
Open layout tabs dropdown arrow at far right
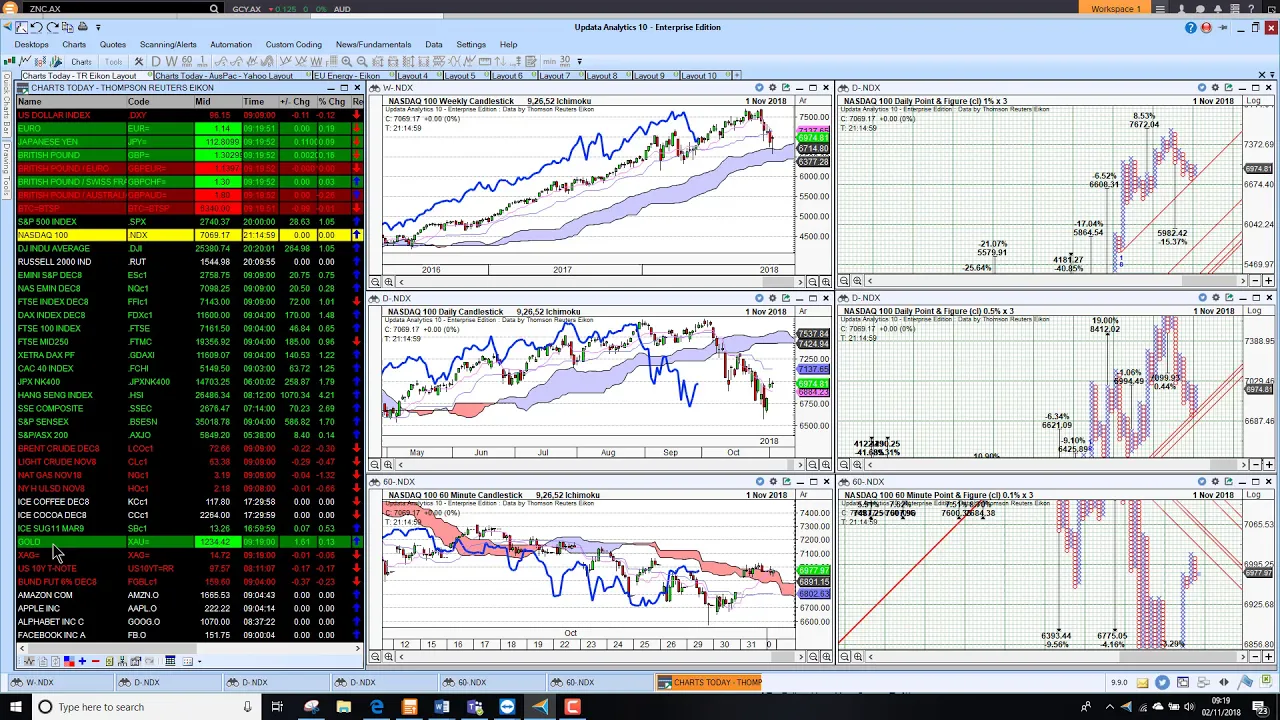[1273, 75]
